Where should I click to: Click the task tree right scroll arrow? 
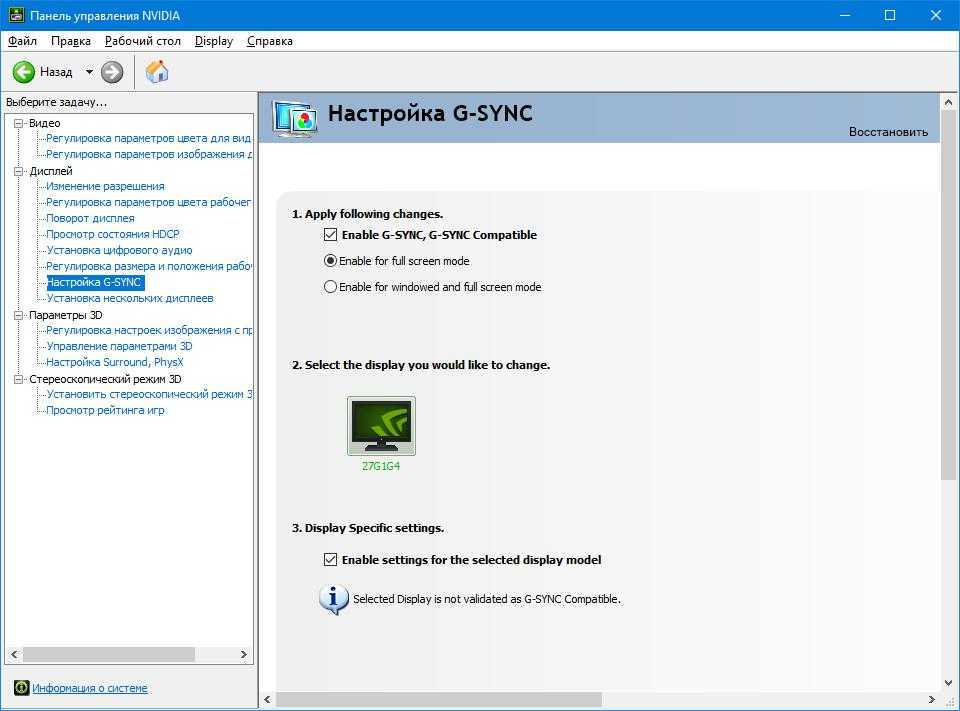coord(244,655)
